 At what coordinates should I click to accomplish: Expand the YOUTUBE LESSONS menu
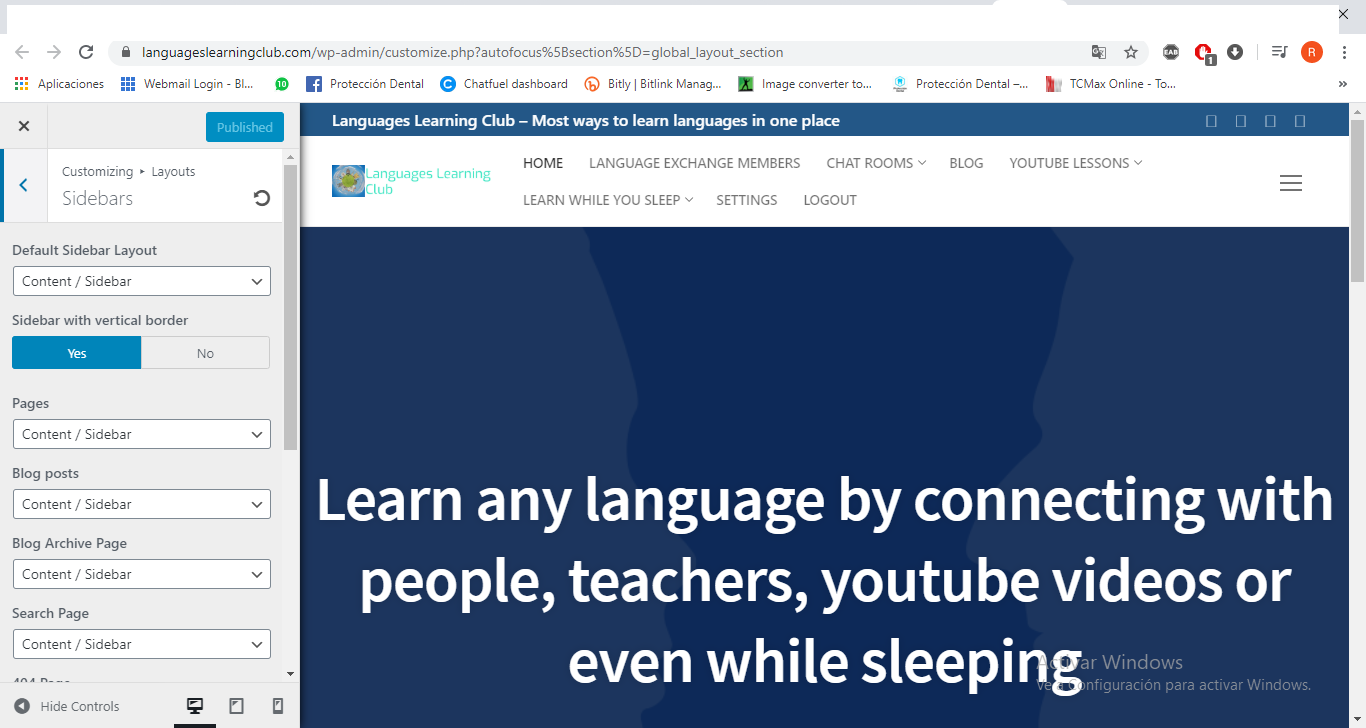(x=1076, y=163)
